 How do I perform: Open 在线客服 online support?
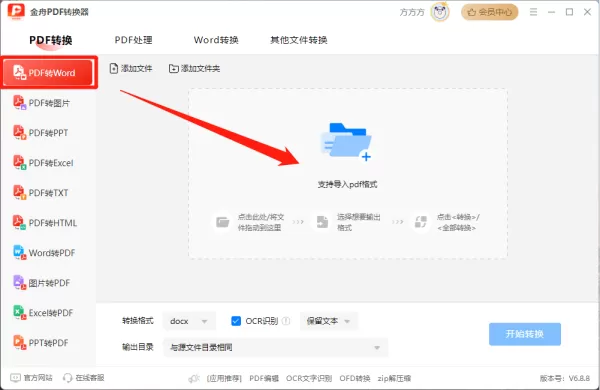(84, 378)
